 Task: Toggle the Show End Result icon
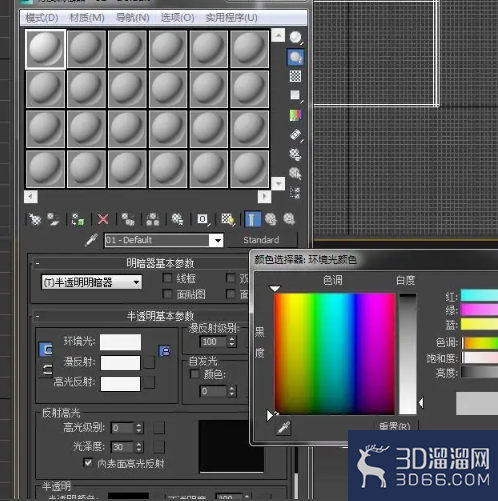pos(253,219)
